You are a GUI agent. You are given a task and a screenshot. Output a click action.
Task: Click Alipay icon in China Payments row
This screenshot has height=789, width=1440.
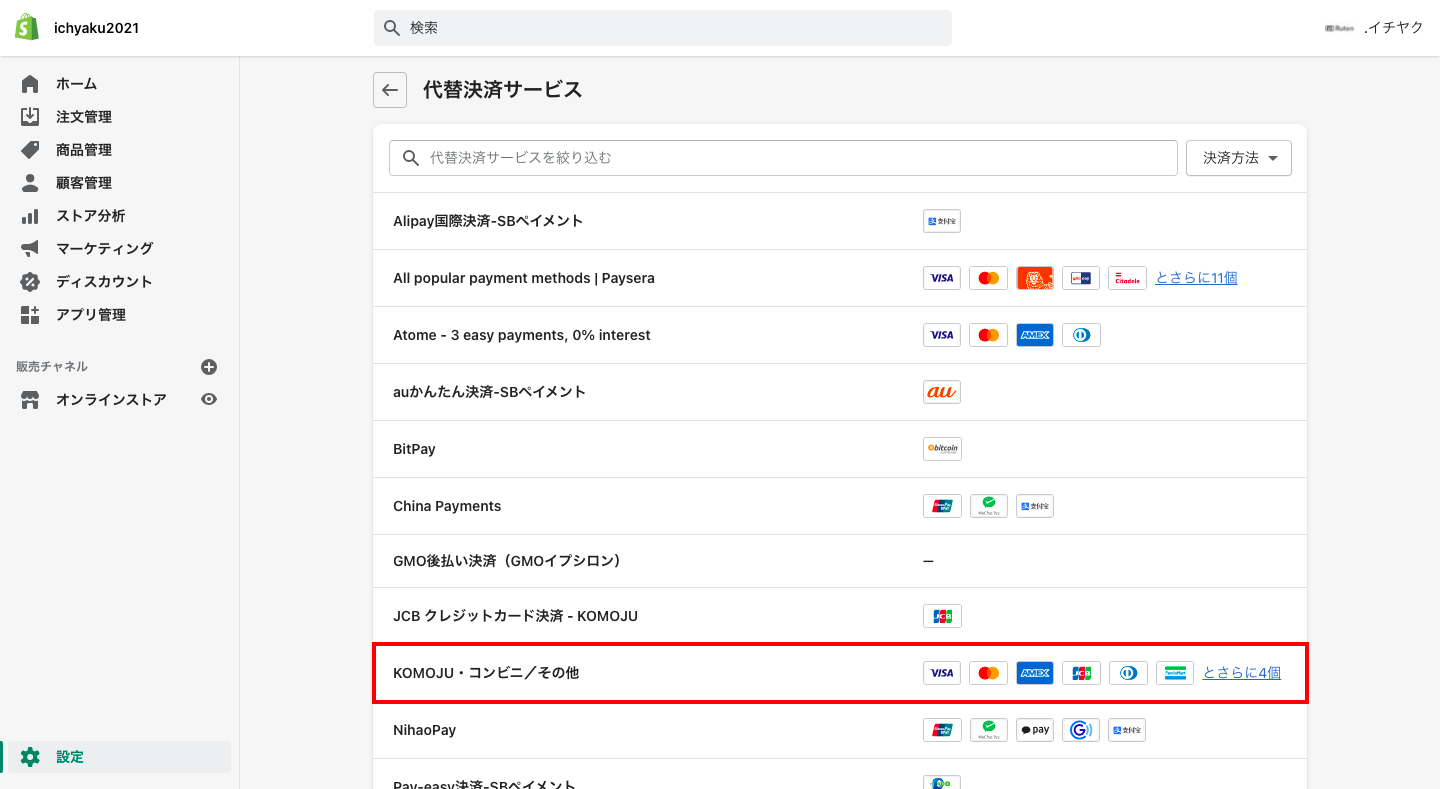(1035, 506)
